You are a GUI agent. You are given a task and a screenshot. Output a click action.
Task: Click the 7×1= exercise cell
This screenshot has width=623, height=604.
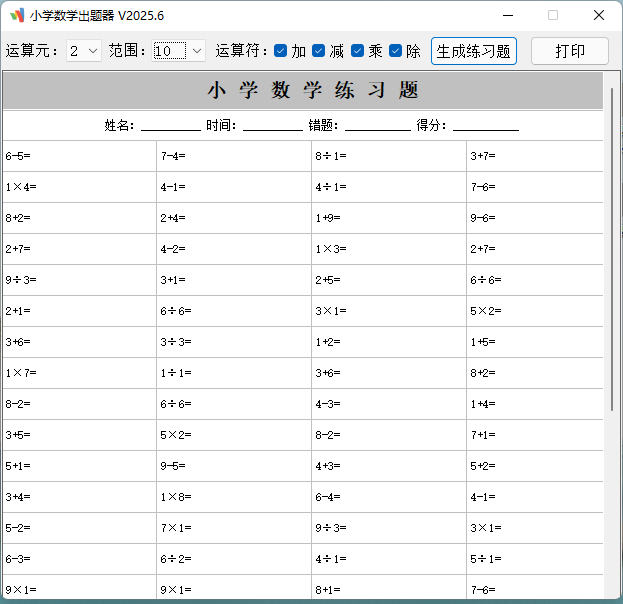(234, 528)
